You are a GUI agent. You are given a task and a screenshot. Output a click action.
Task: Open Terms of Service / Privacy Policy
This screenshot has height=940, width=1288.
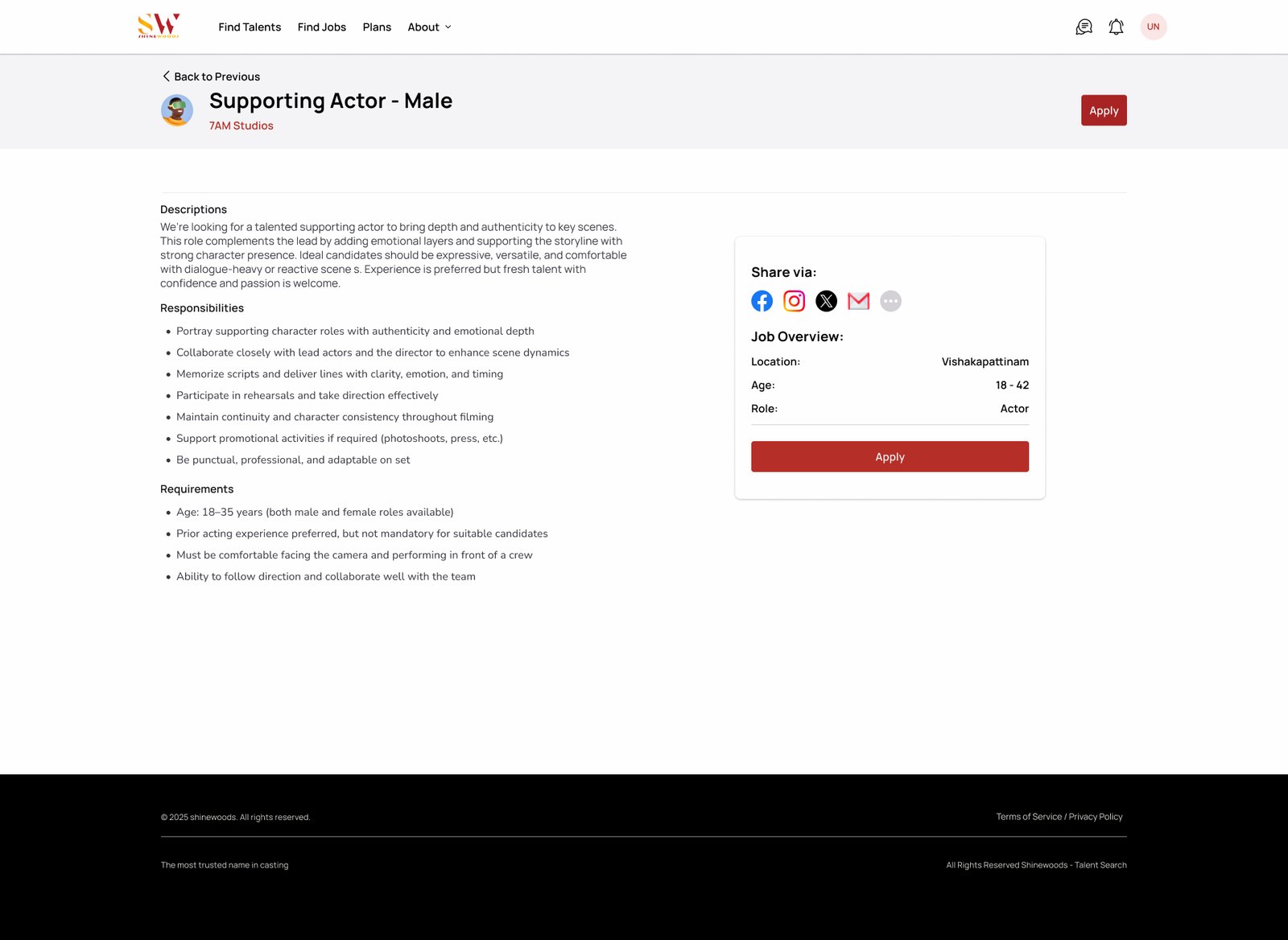click(x=1059, y=817)
